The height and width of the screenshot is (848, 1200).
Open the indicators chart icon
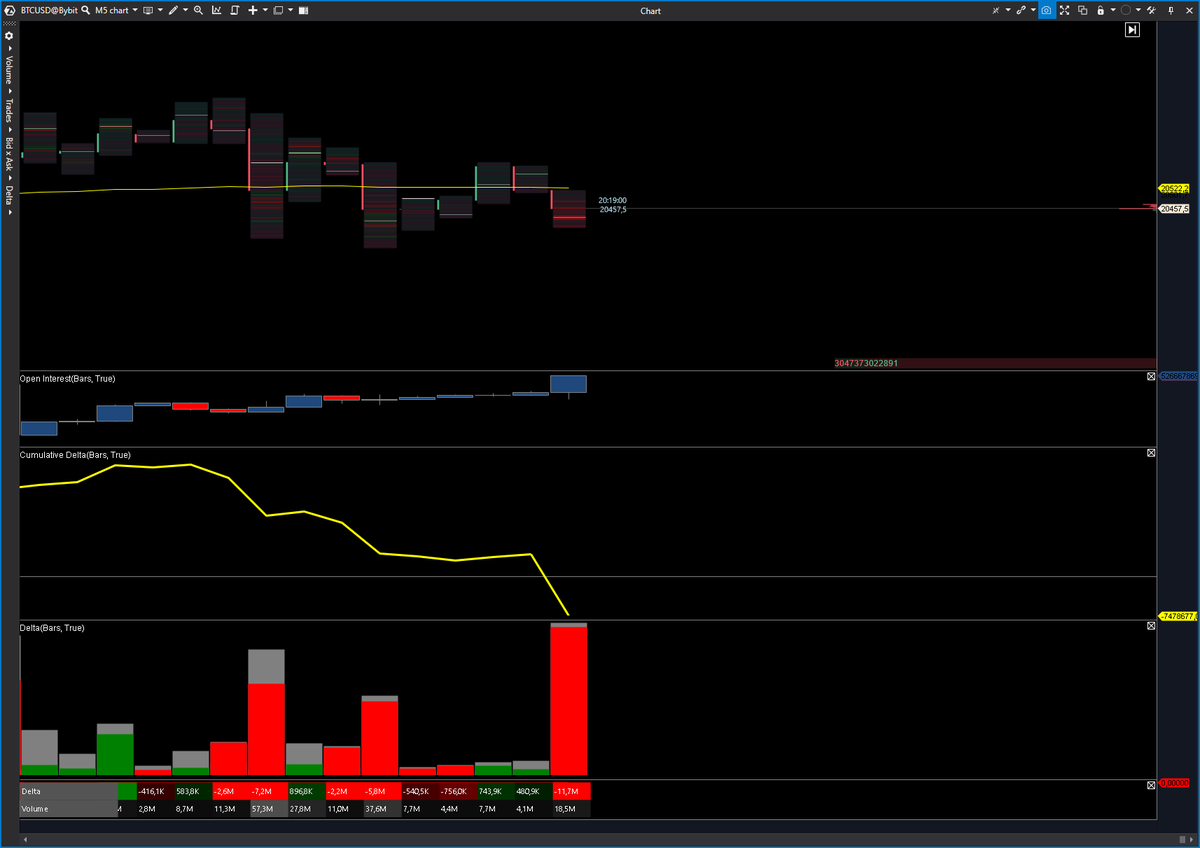[x=216, y=10]
